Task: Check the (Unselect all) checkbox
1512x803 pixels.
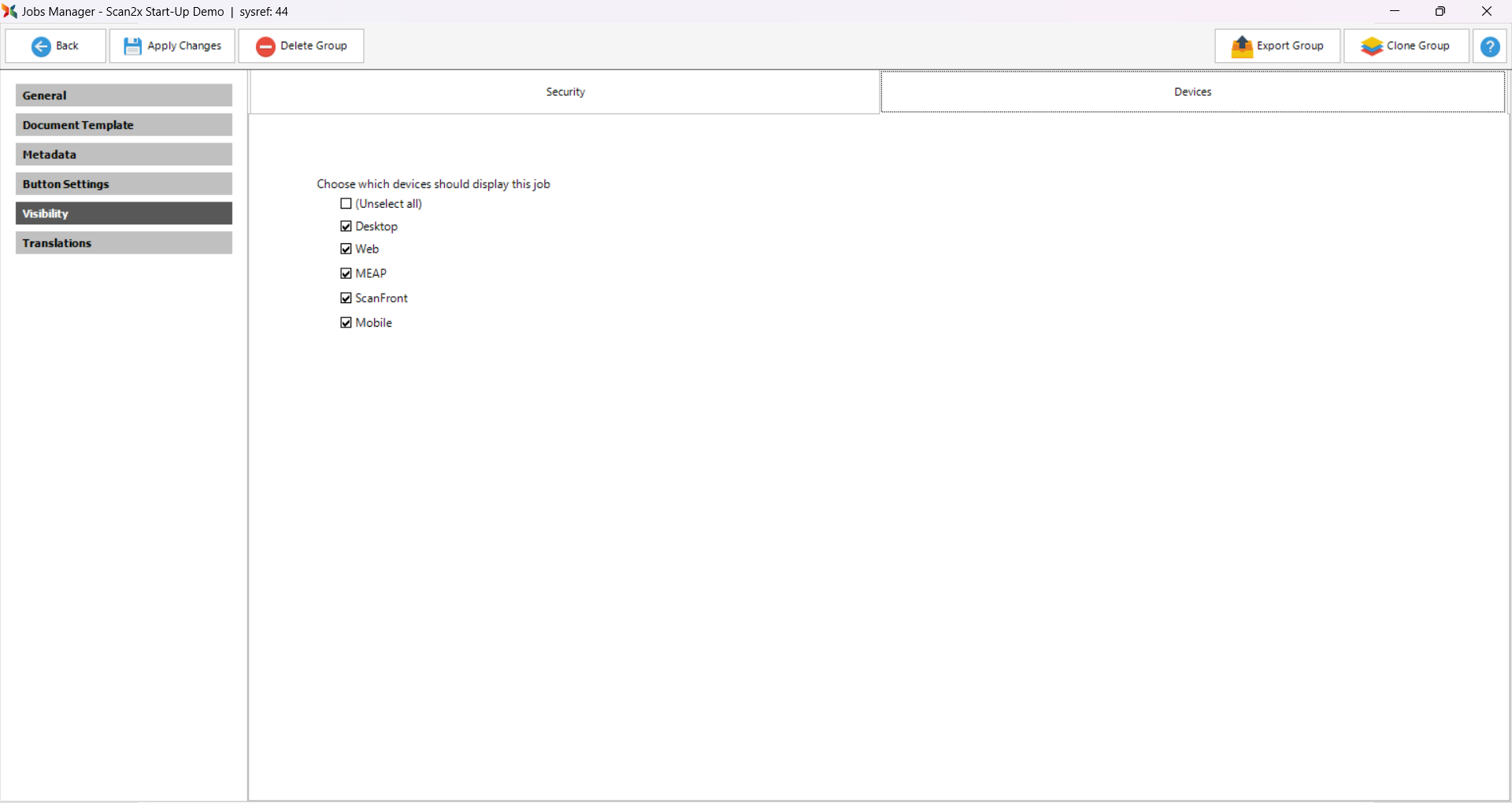Action: (346, 204)
